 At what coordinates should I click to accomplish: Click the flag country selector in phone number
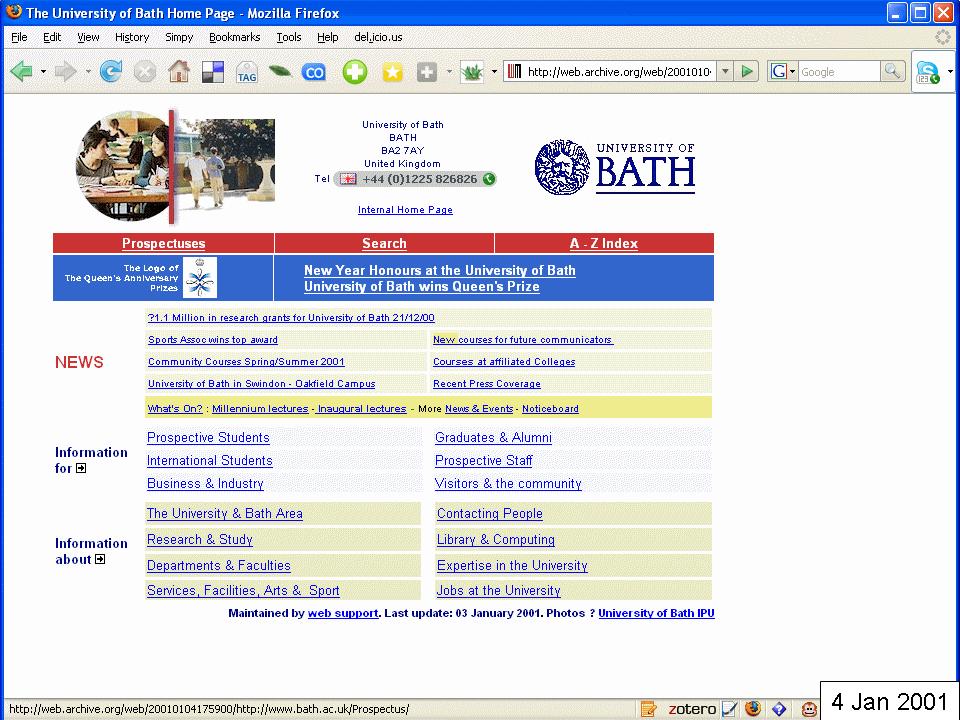click(348, 179)
